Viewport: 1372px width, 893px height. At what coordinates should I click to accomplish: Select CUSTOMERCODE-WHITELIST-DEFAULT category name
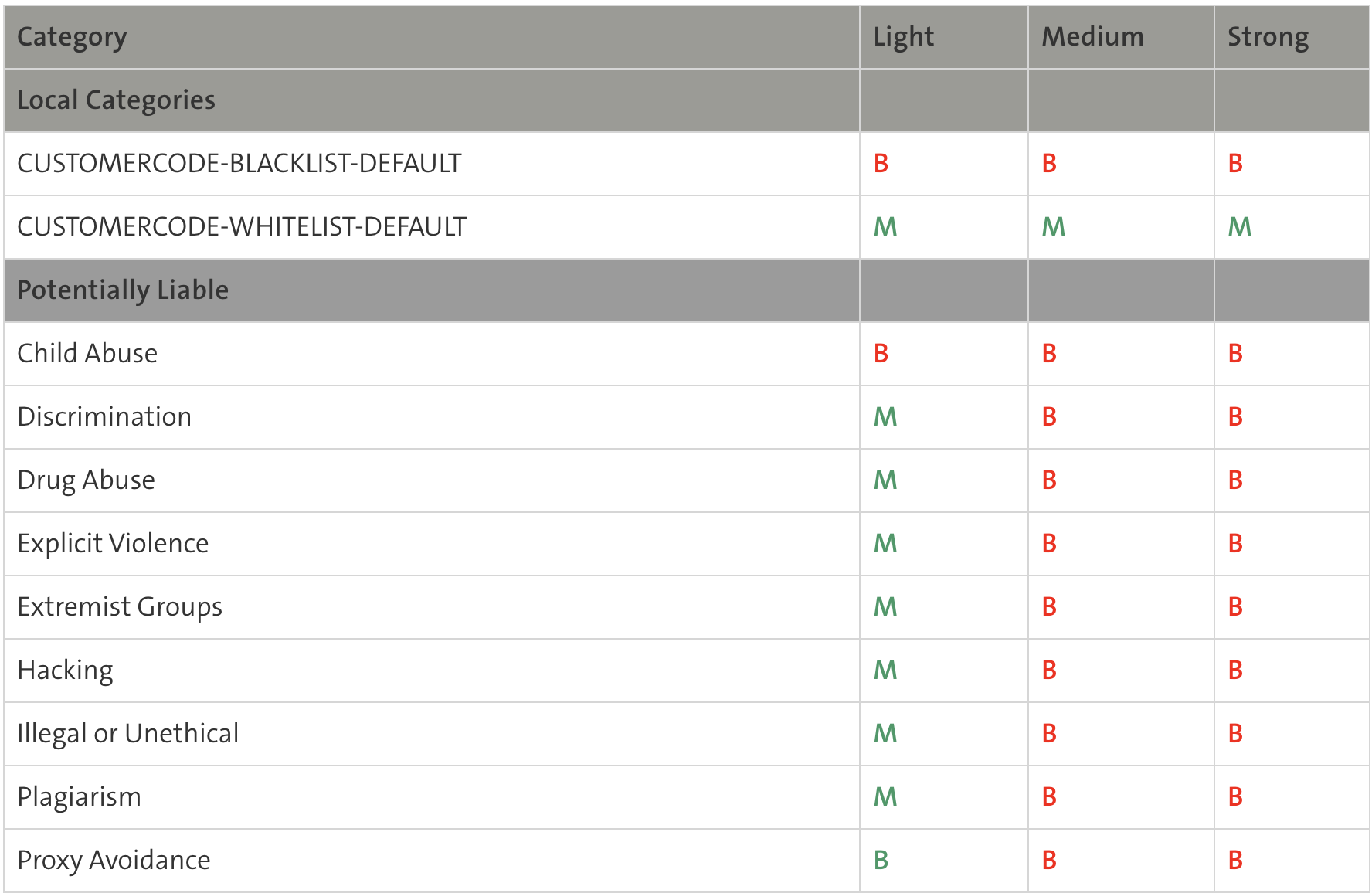[x=242, y=227]
